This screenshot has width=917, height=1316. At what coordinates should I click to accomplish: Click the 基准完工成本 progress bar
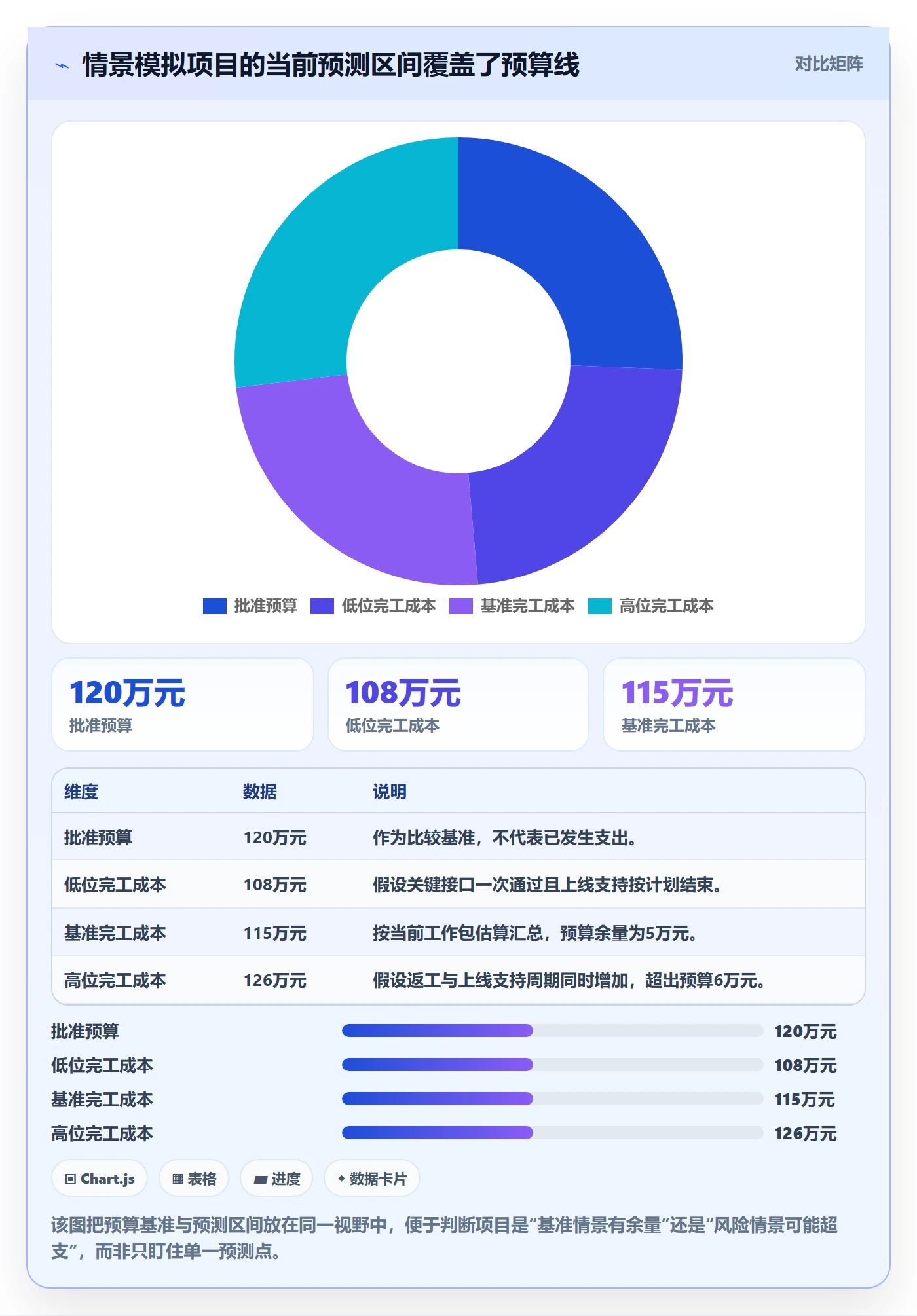553,1099
